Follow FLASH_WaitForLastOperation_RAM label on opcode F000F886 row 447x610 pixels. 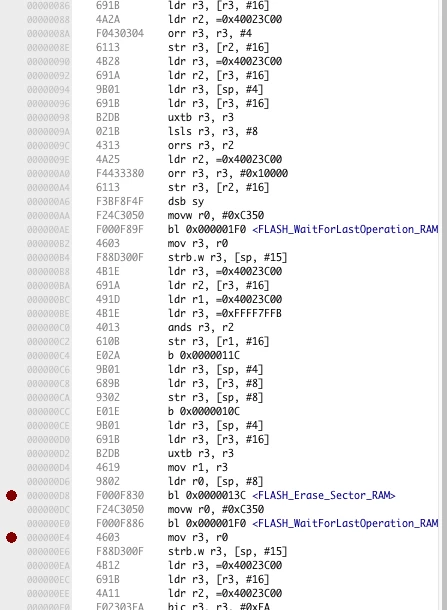pos(345,523)
